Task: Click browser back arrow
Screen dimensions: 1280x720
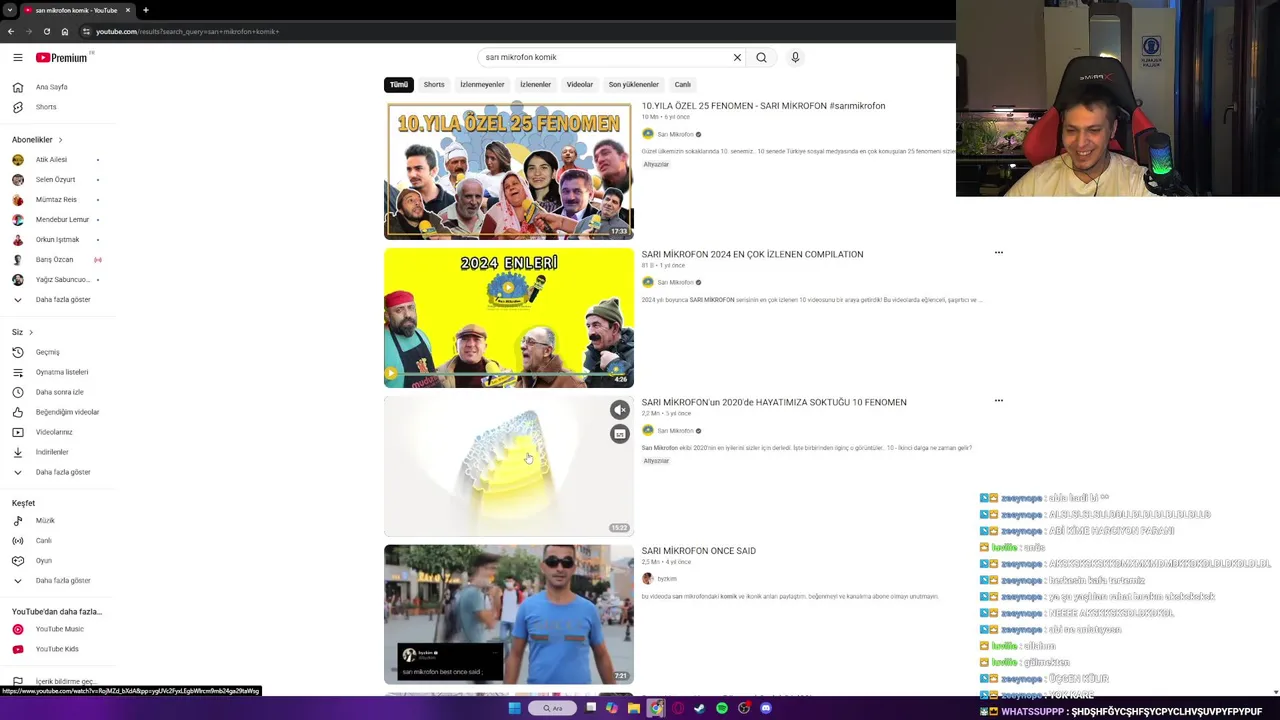Action: [x=11, y=31]
